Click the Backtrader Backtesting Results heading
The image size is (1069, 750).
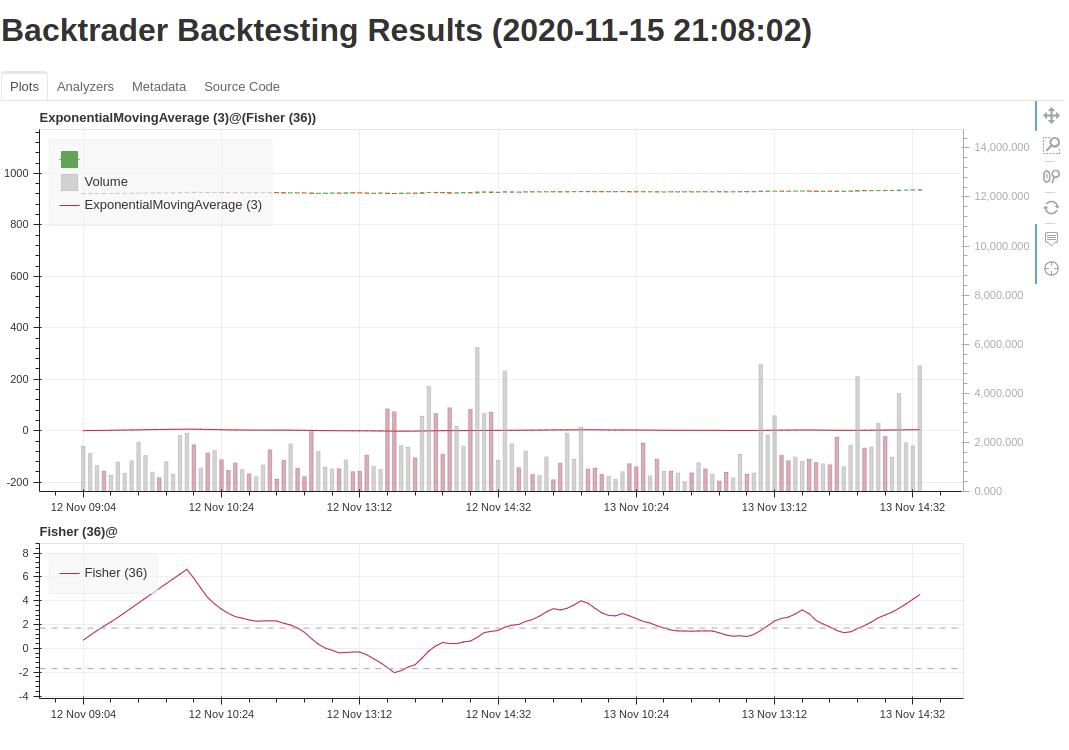[x=407, y=31]
